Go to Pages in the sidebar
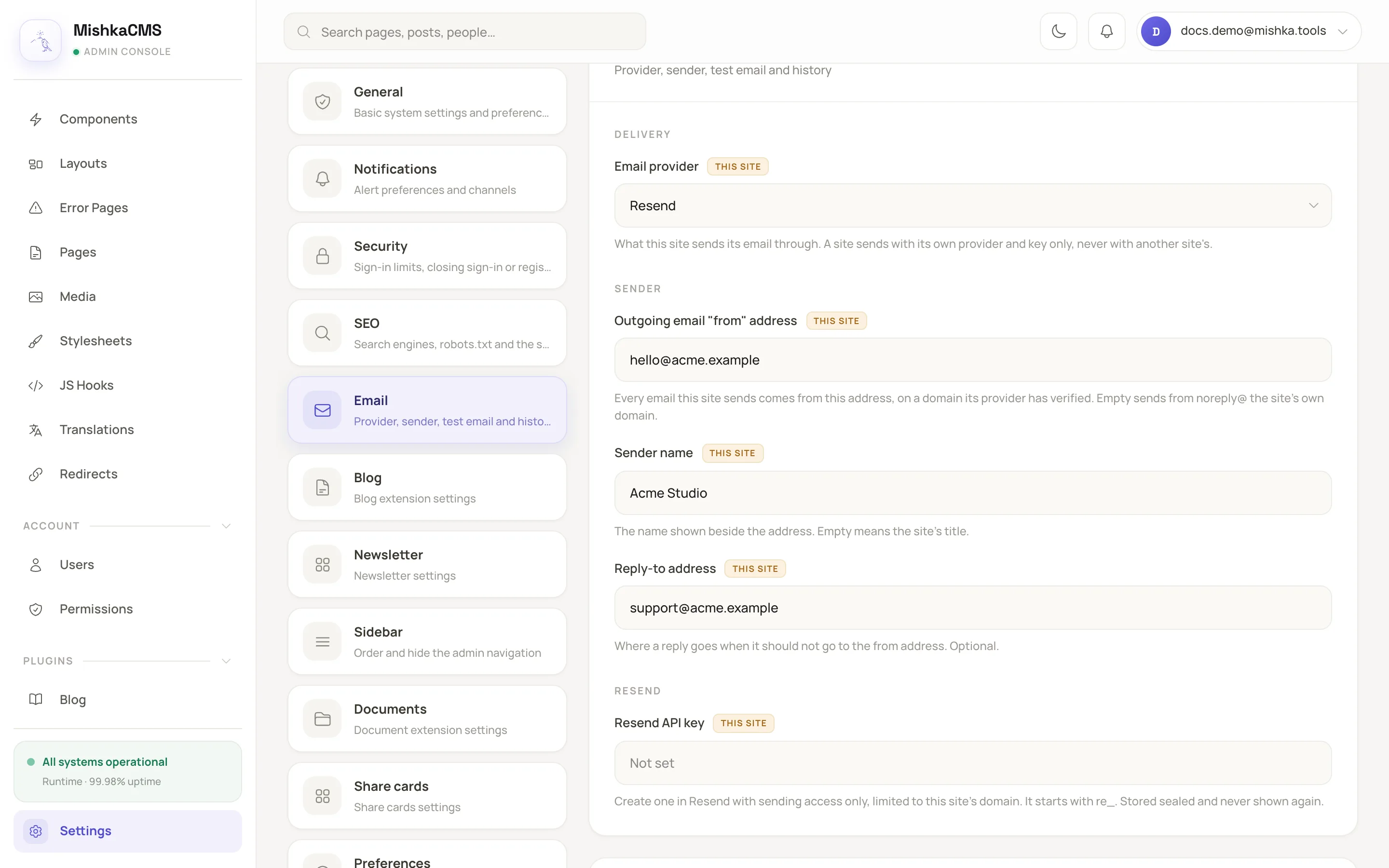Screen dimensions: 1389x868 click(x=127, y=253)
